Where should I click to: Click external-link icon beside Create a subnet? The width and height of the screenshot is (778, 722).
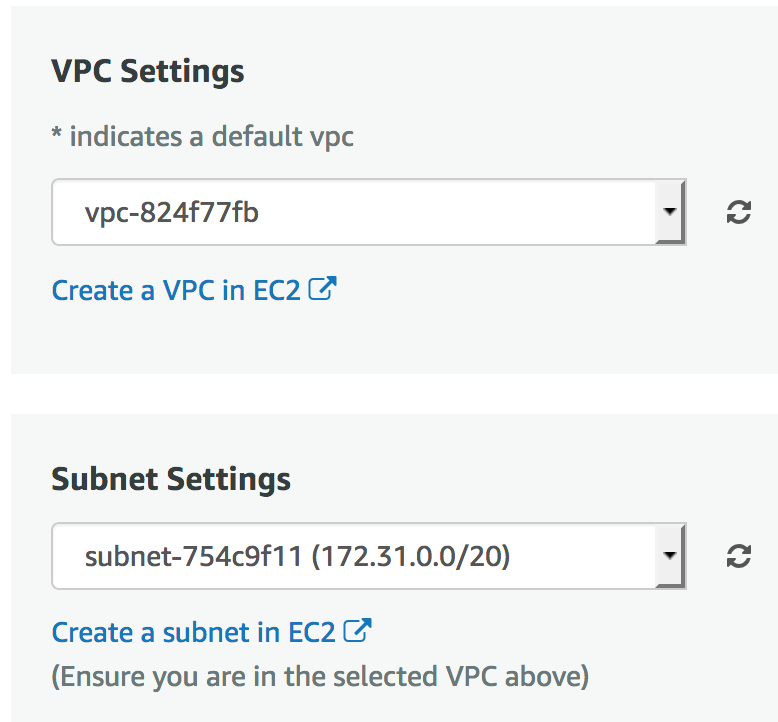coord(357,631)
